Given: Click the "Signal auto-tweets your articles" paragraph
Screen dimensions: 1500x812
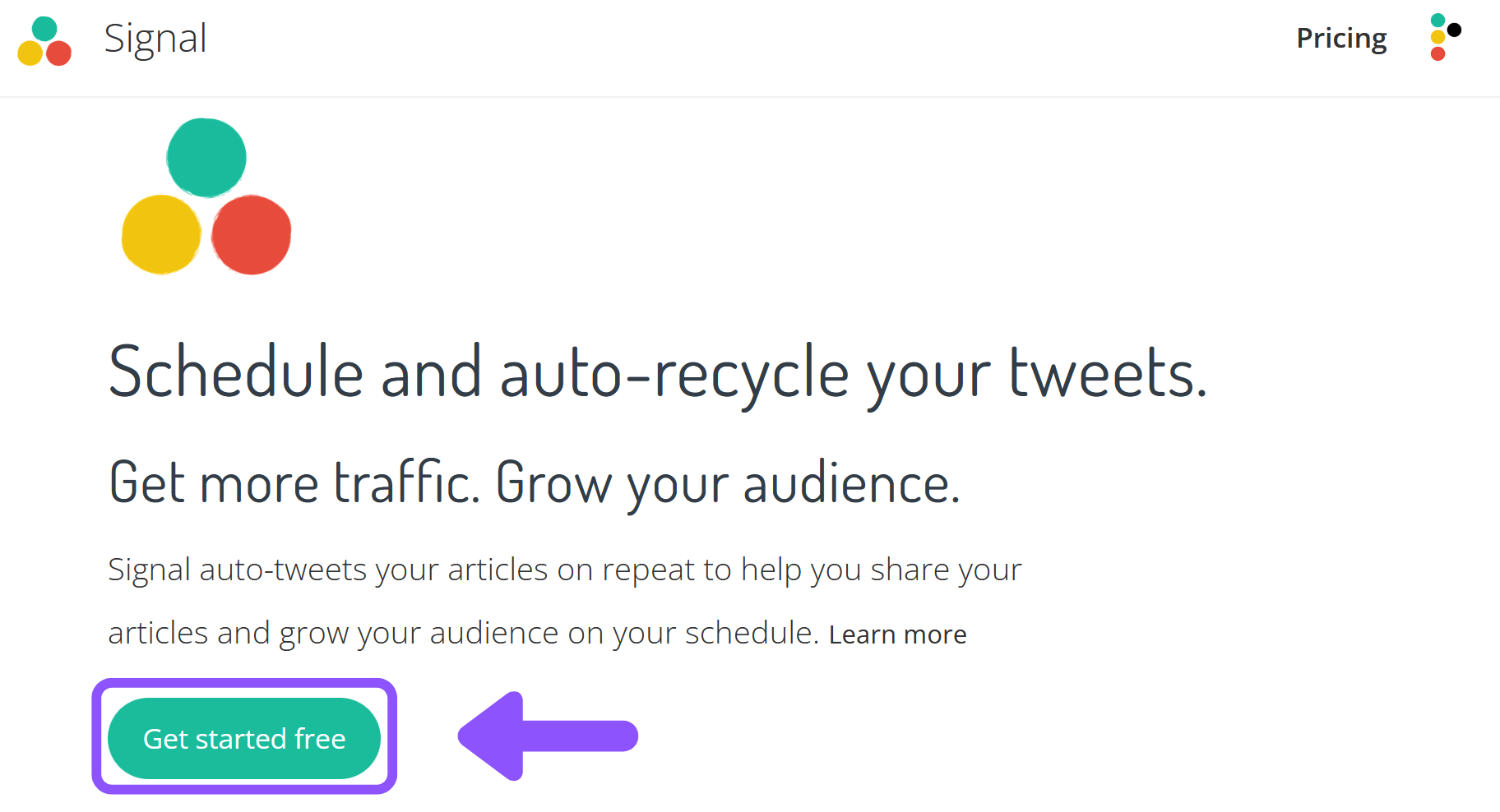Looking at the screenshot, I should (x=564, y=601).
